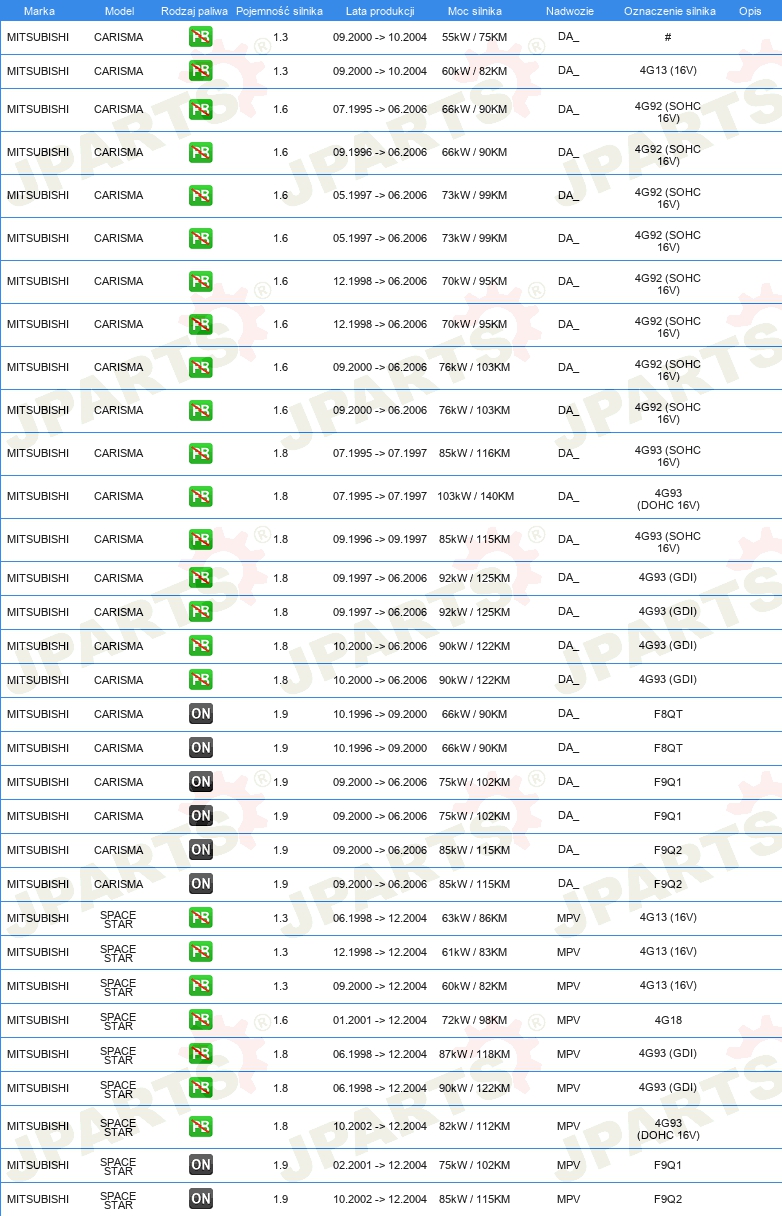The width and height of the screenshot is (782, 1216).
Task: Click the petrol icon in the 60kW/82KM Carisma 1.3 row
Action: 201,71
